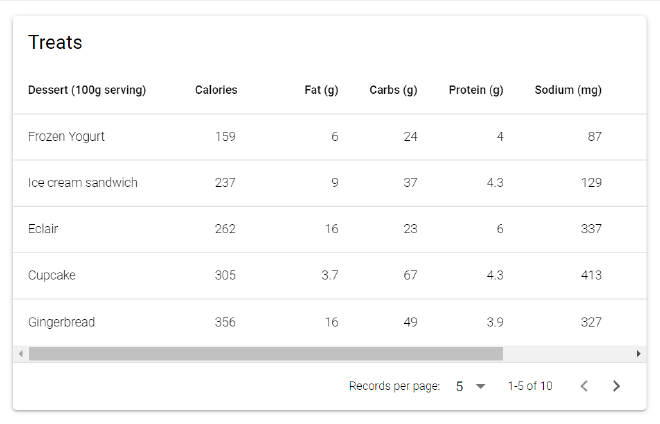Select the Gingerbread row
Image resolution: width=660 pixels, height=424 pixels.
(x=62, y=322)
